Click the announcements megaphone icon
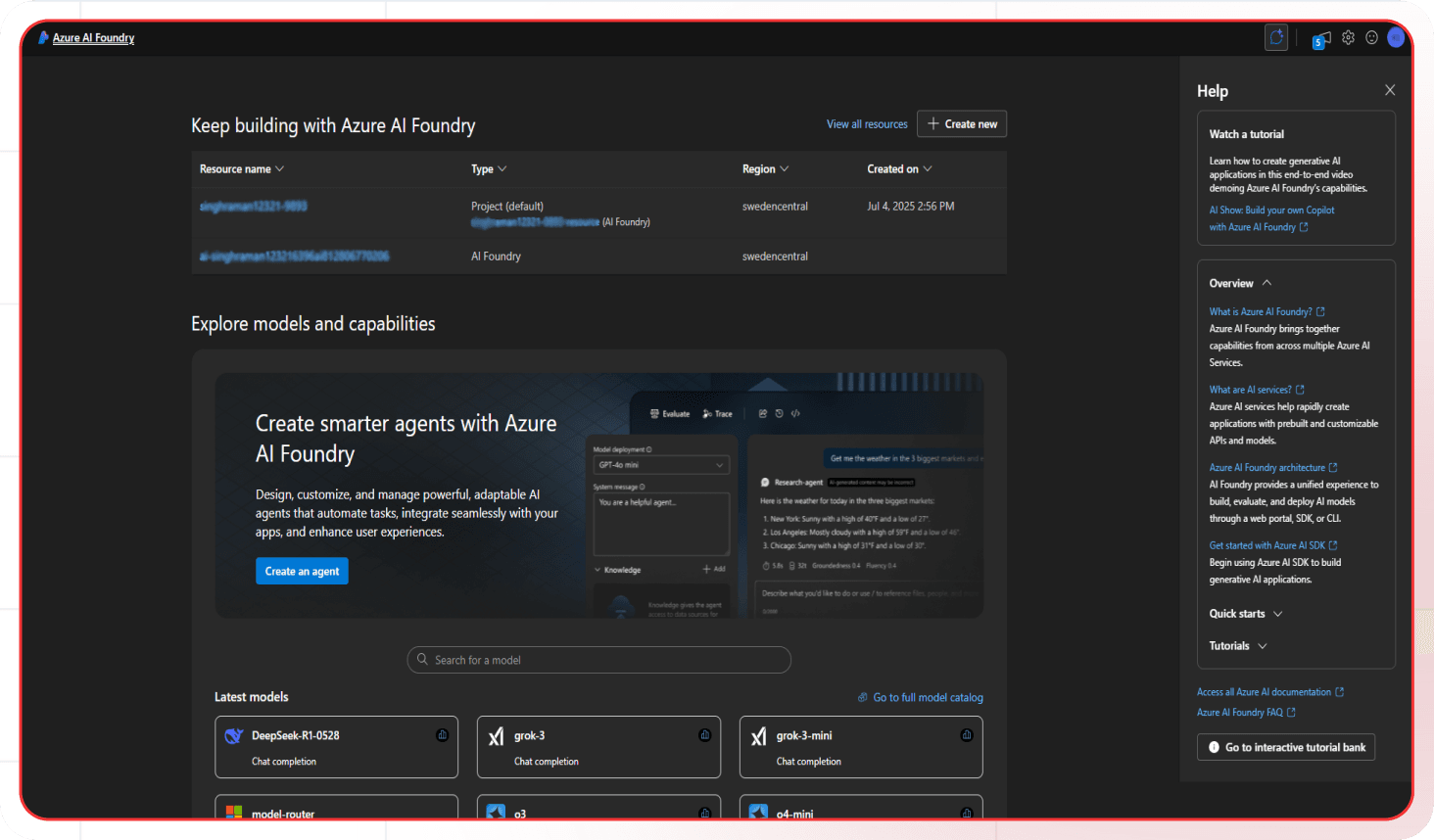Image resolution: width=1434 pixels, height=840 pixels. (x=1321, y=39)
